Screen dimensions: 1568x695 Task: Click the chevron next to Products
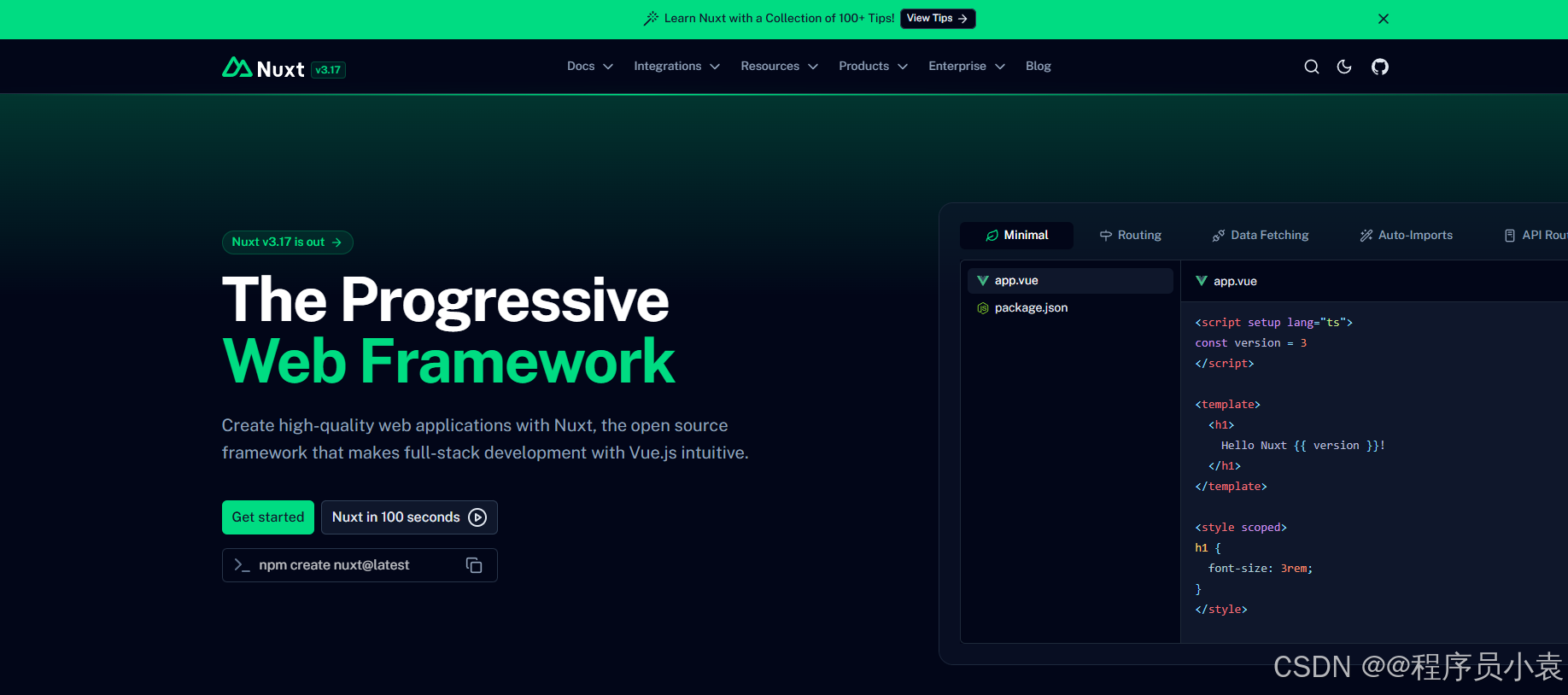coord(903,67)
